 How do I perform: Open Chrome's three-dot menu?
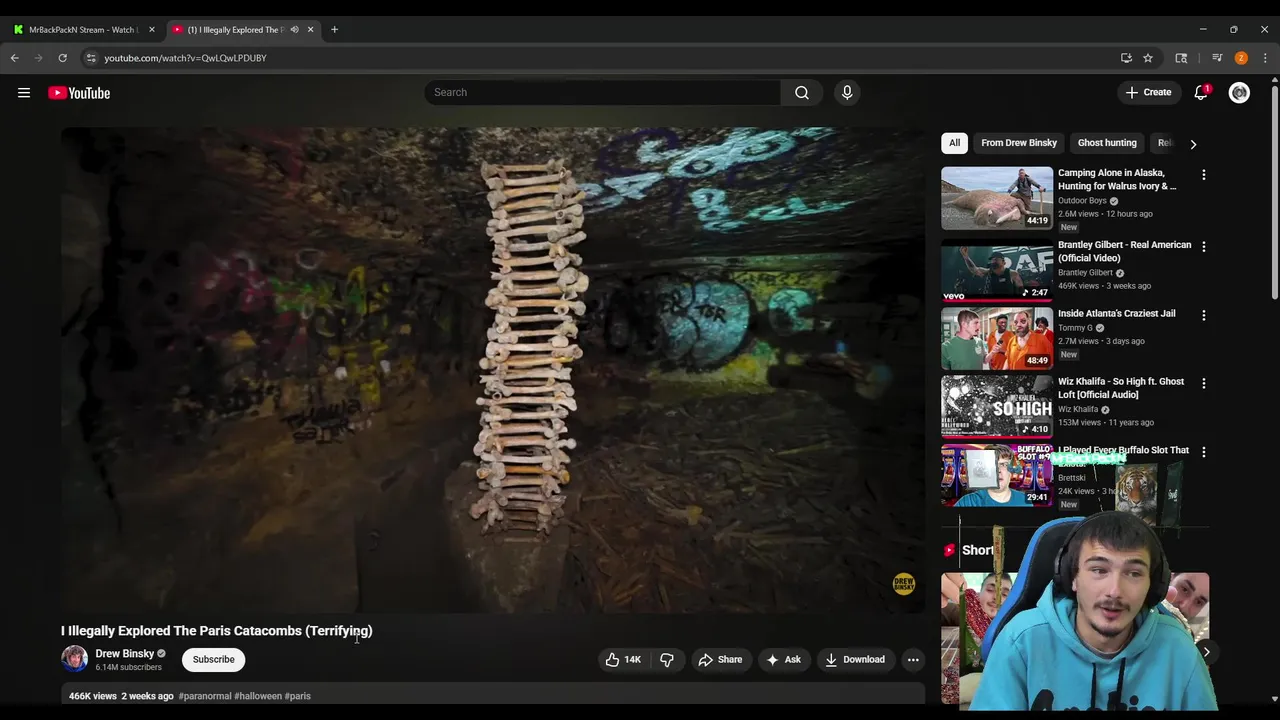coord(1265,58)
